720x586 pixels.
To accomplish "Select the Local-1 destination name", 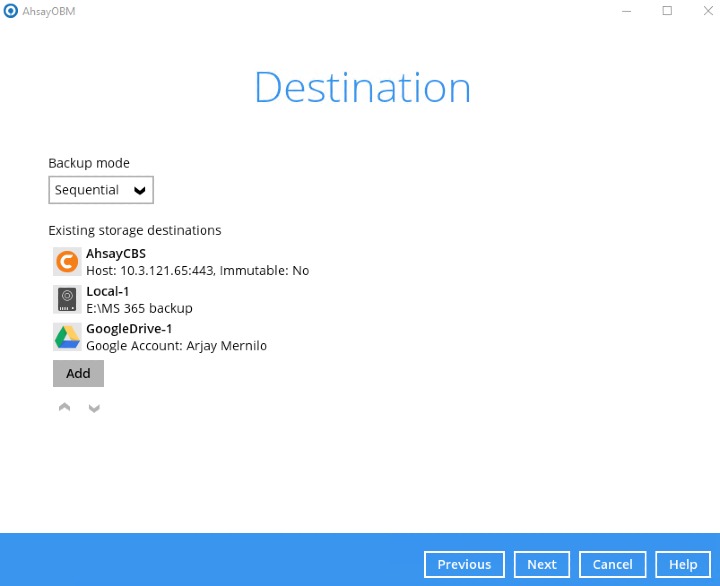I will (x=108, y=291).
